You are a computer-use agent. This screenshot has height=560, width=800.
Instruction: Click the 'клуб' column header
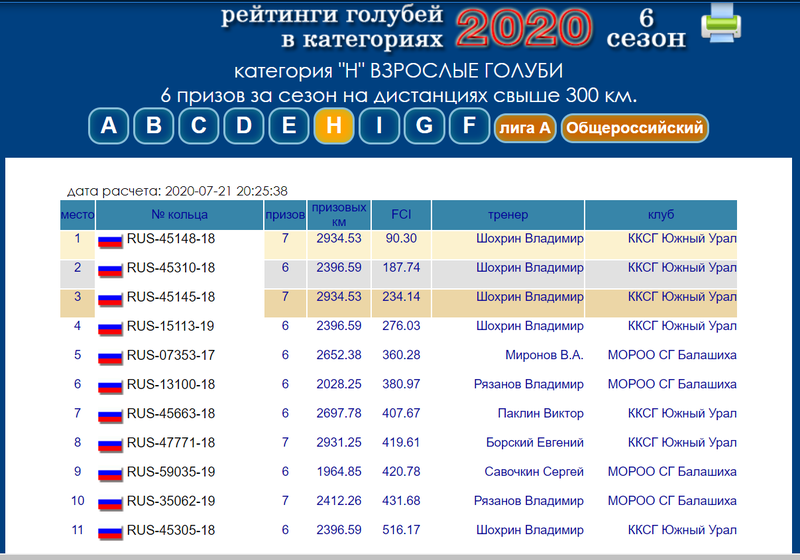[661, 215]
